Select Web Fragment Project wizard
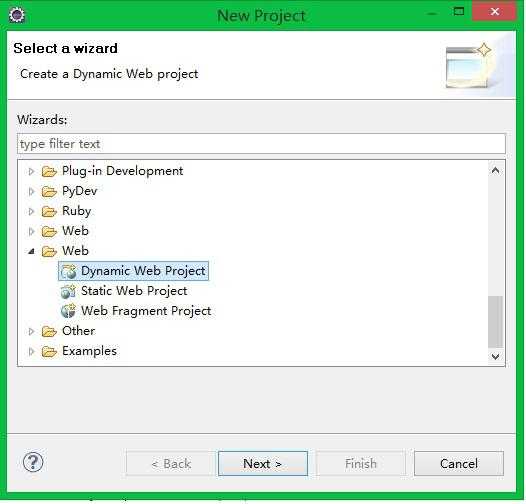The width and height of the screenshot is (526, 504). (x=146, y=311)
